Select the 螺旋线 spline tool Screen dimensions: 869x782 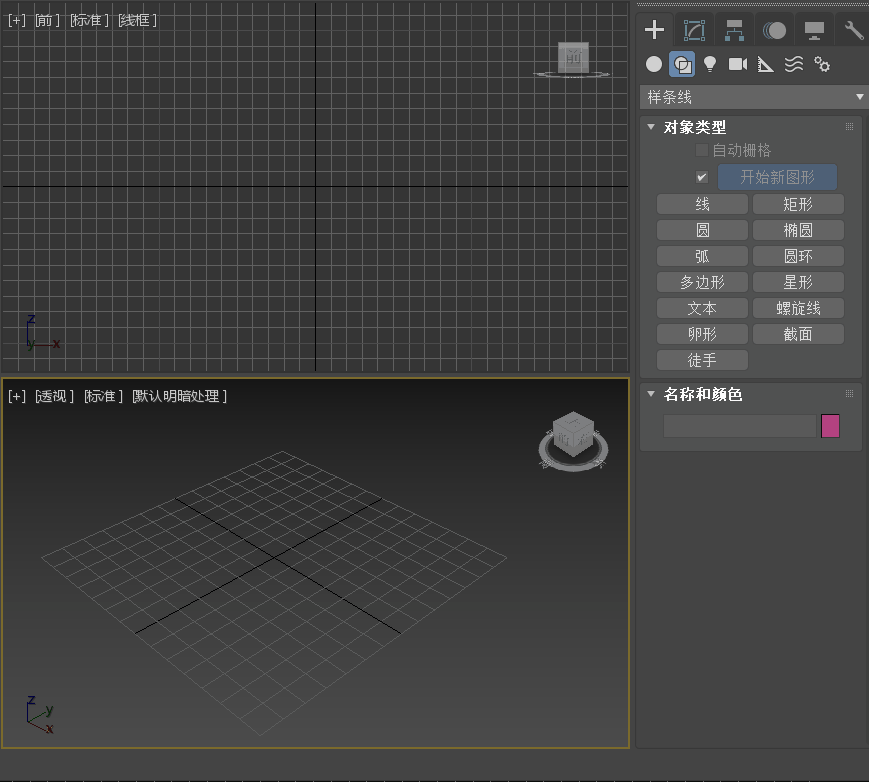pos(798,307)
